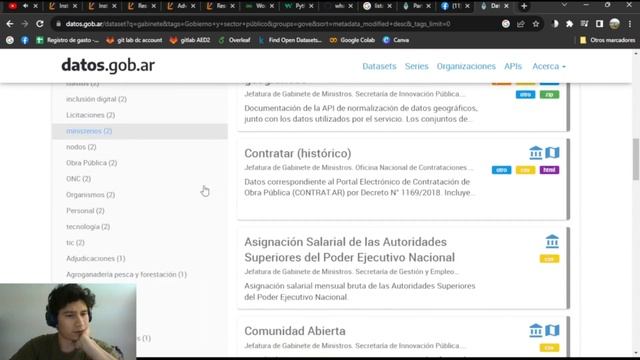Viewport: 640px width, 360px height.
Task: Open the Asignación Salarial de las Autoridades dataset
Action: 349,250
